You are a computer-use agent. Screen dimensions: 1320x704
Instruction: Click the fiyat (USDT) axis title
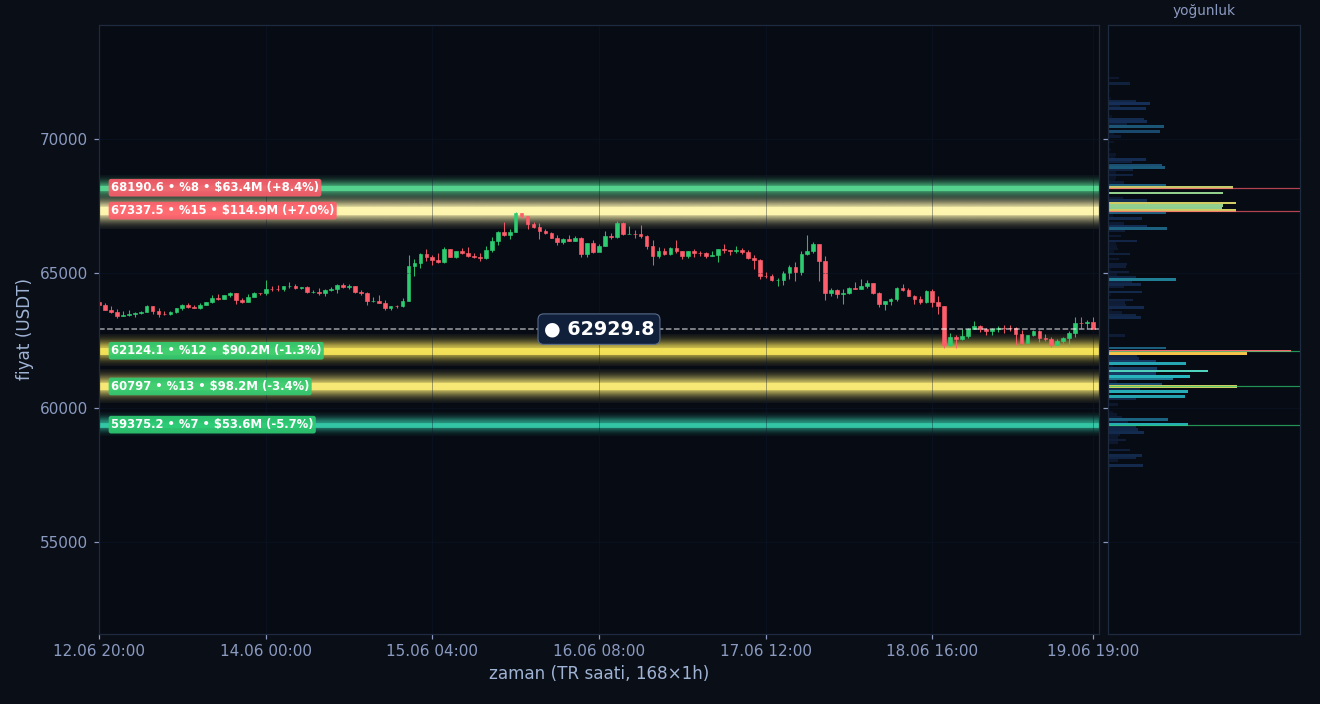coord(24,329)
